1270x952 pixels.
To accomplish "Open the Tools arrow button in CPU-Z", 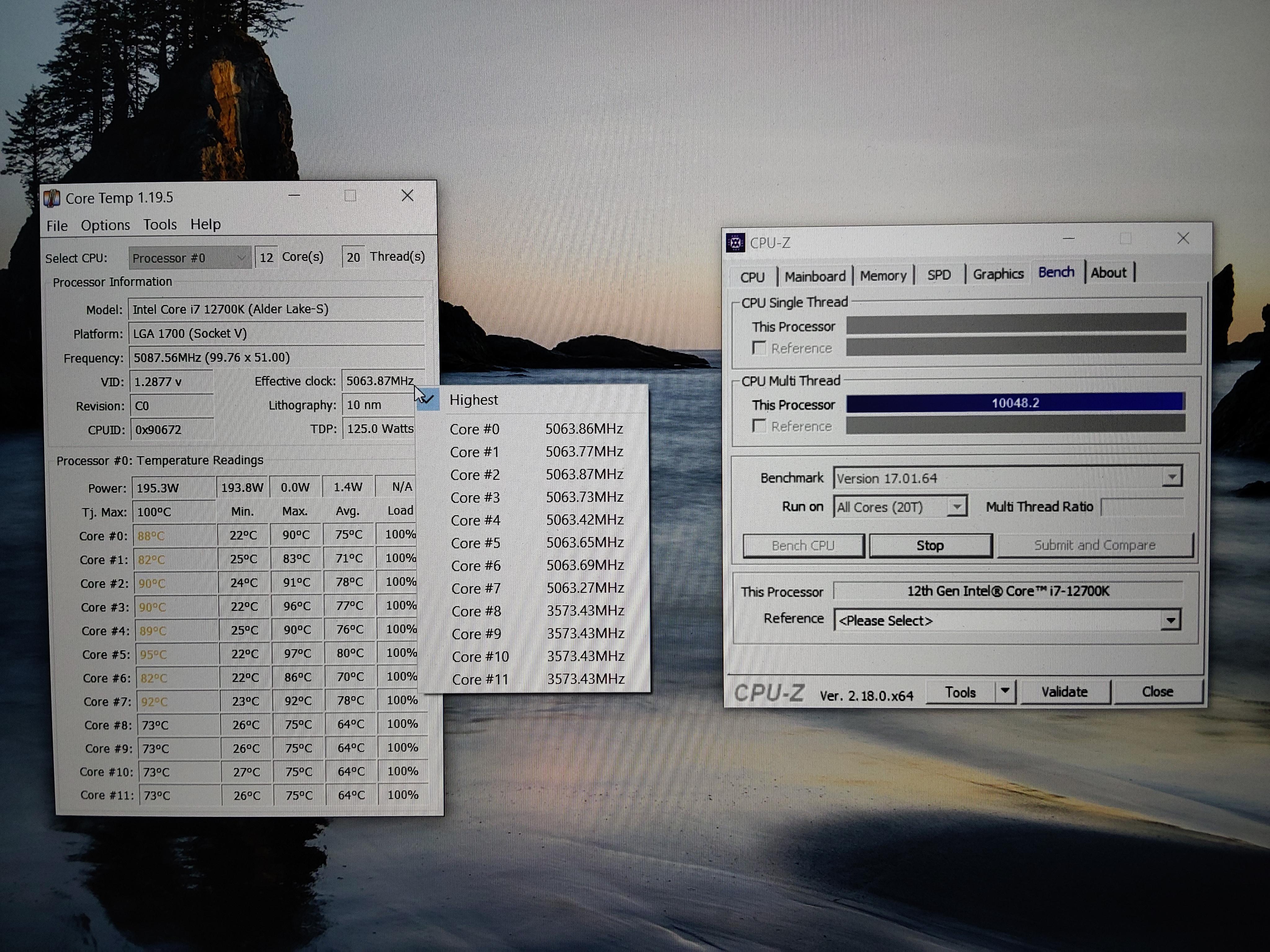I will click(1004, 691).
